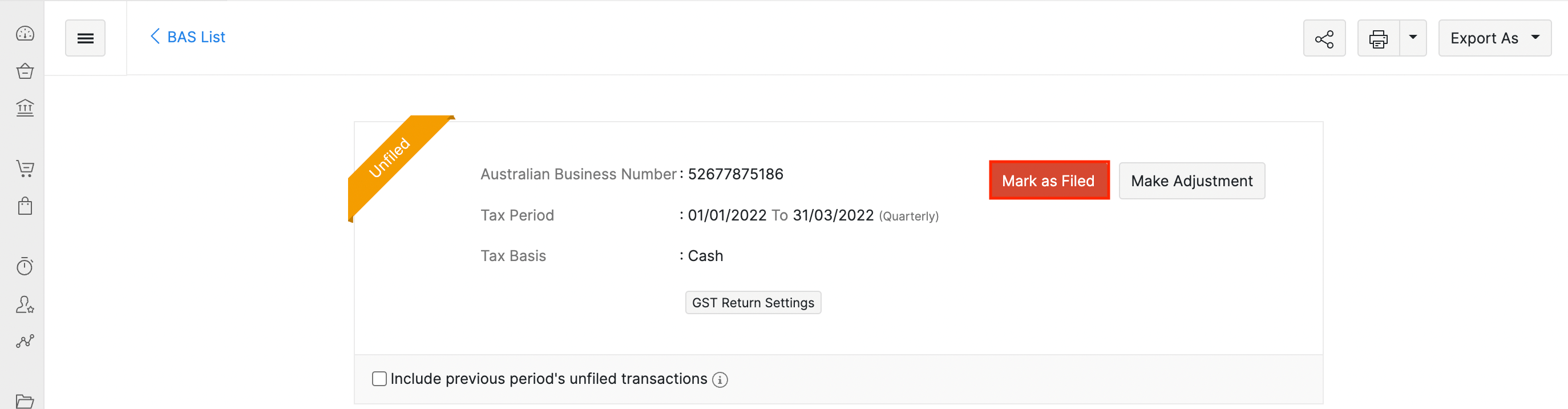This screenshot has width=1568, height=409.
Task: Select the Items icon in the sidebar
Action: coord(25,70)
